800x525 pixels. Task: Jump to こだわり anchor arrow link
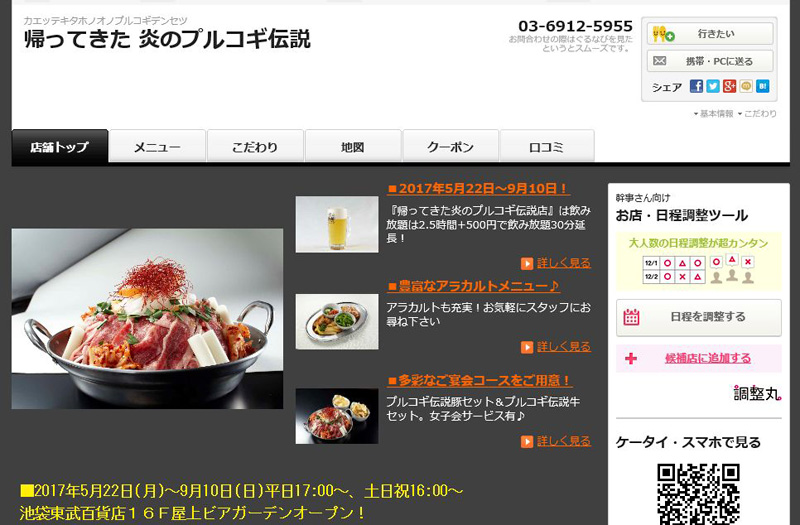[x=757, y=114]
